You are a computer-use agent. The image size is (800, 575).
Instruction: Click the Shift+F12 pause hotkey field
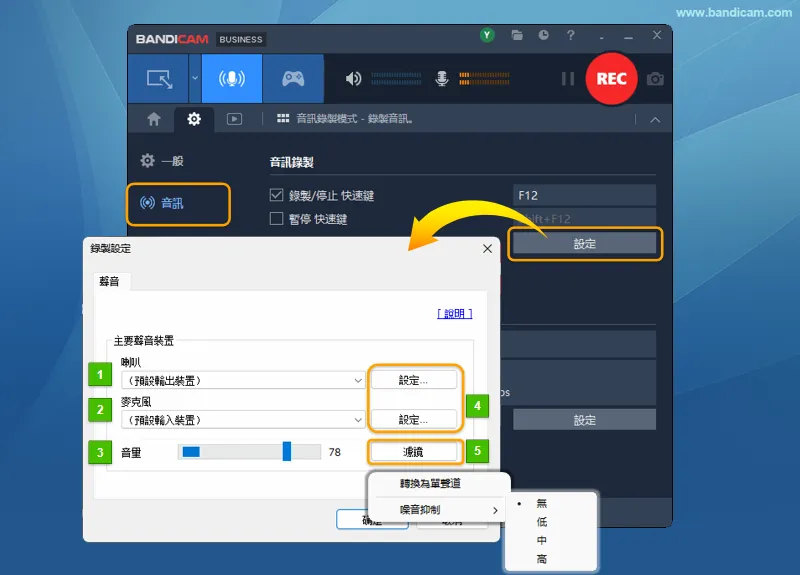pos(584,218)
